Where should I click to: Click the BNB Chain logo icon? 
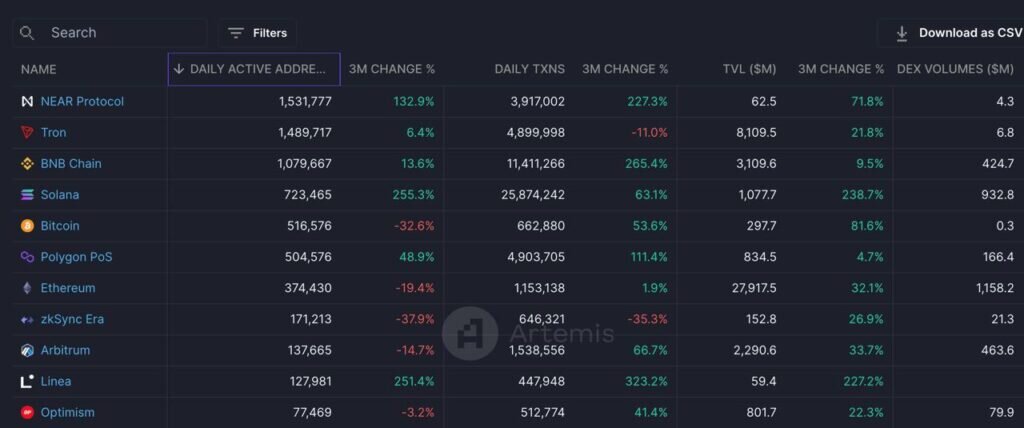coord(27,164)
